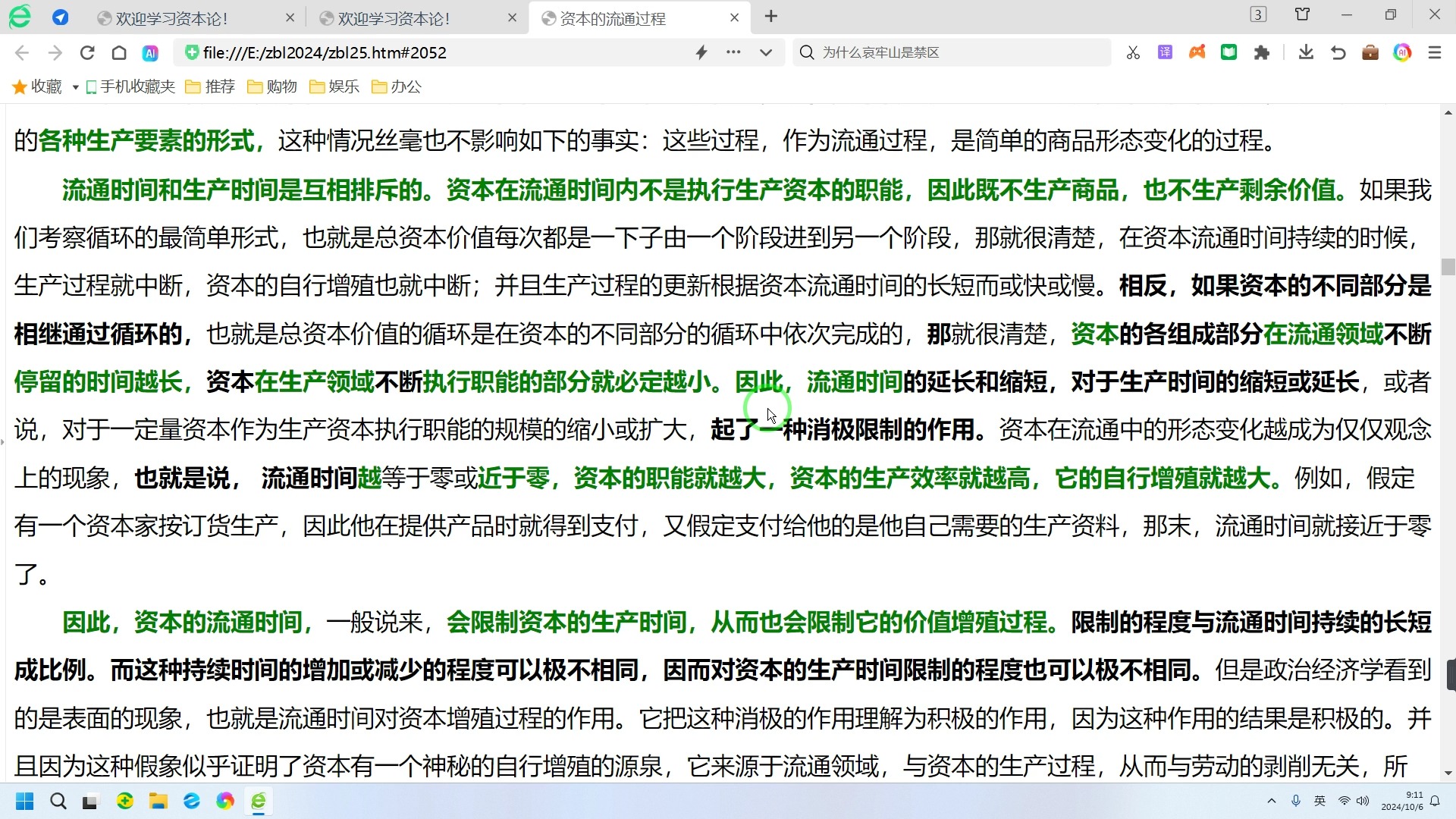
Task: Open the green book reader extension
Action: (x=1228, y=52)
